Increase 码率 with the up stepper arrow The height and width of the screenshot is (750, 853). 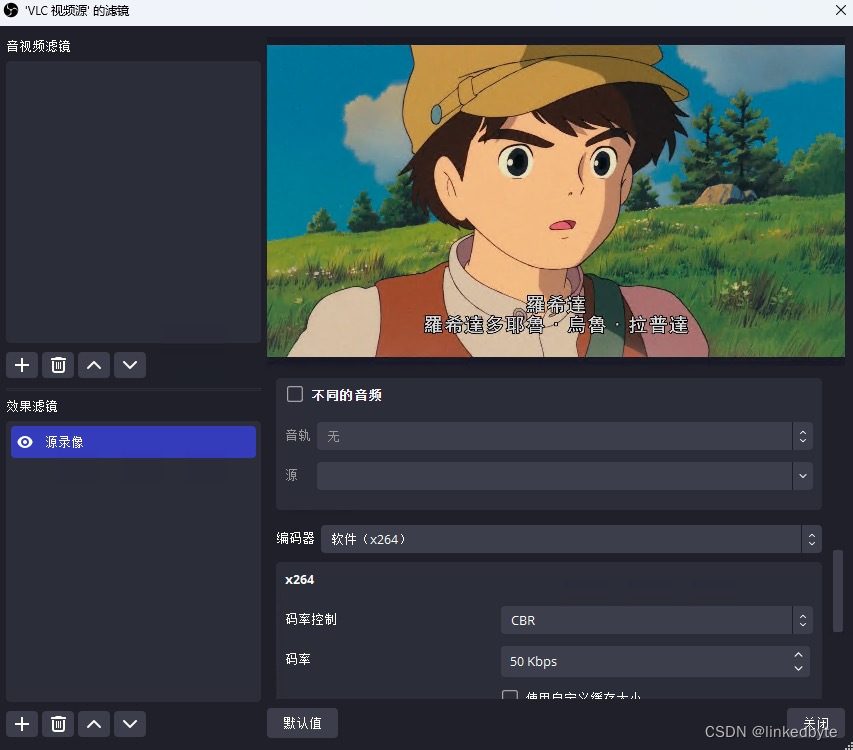(798, 655)
